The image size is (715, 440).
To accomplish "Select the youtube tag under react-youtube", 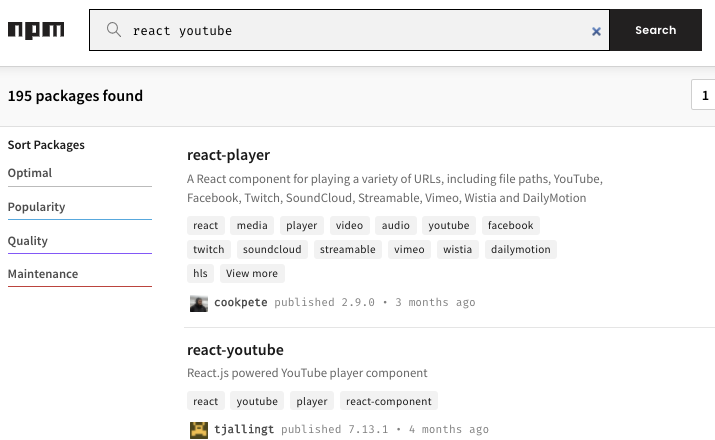I will [x=257, y=401].
